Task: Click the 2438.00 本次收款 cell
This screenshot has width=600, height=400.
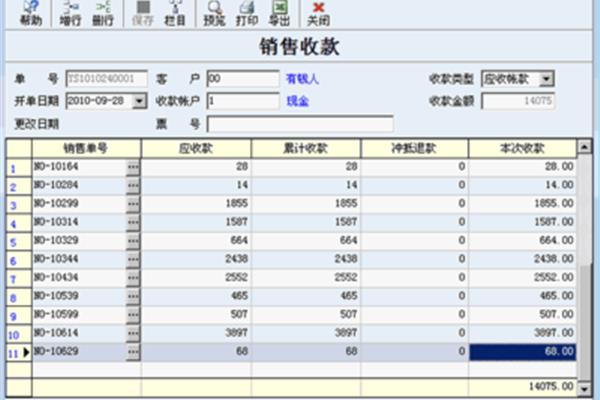Action: click(x=522, y=259)
